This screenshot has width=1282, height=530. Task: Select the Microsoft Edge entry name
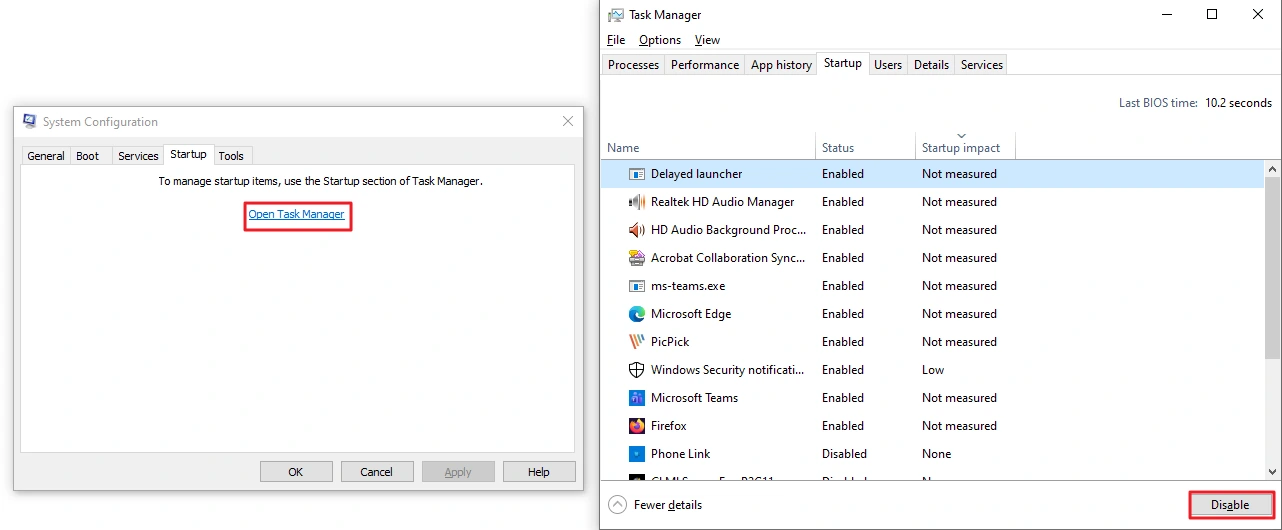pos(691,314)
